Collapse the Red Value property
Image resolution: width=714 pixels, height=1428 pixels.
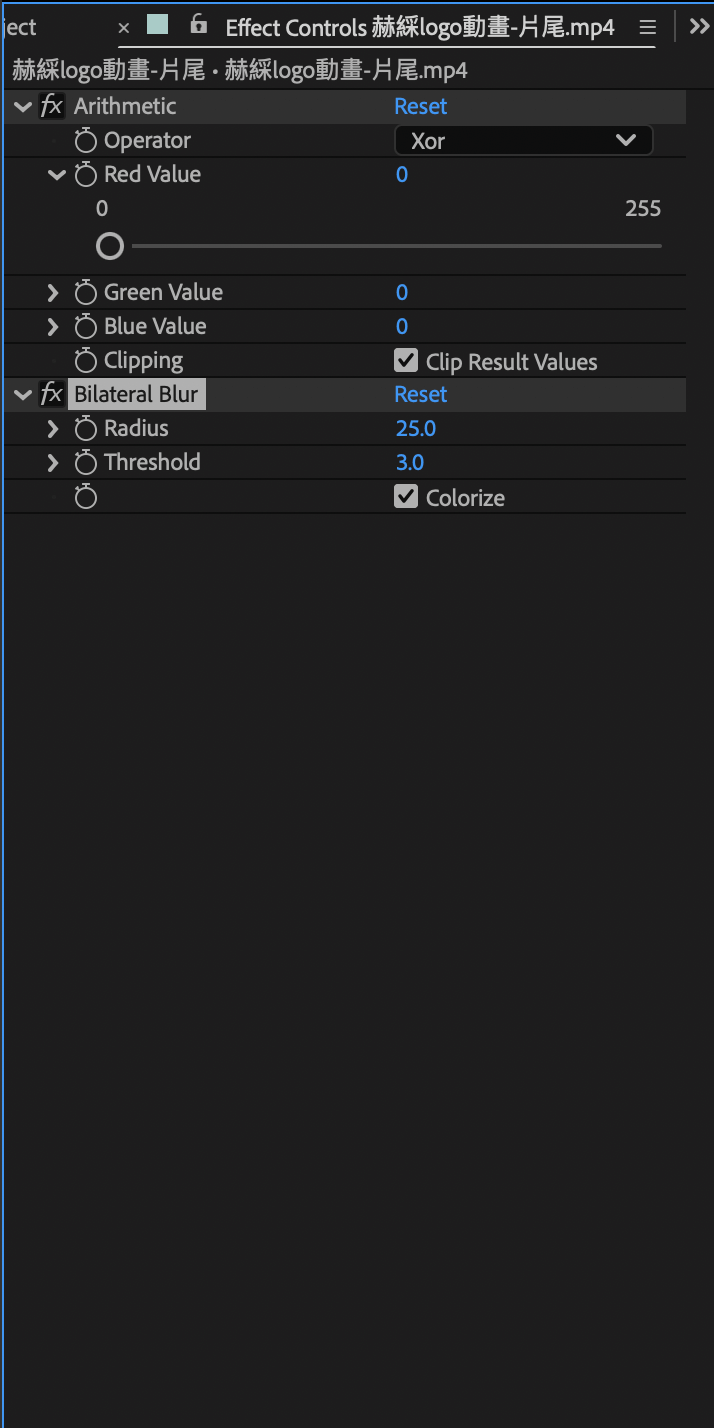point(56,174)
